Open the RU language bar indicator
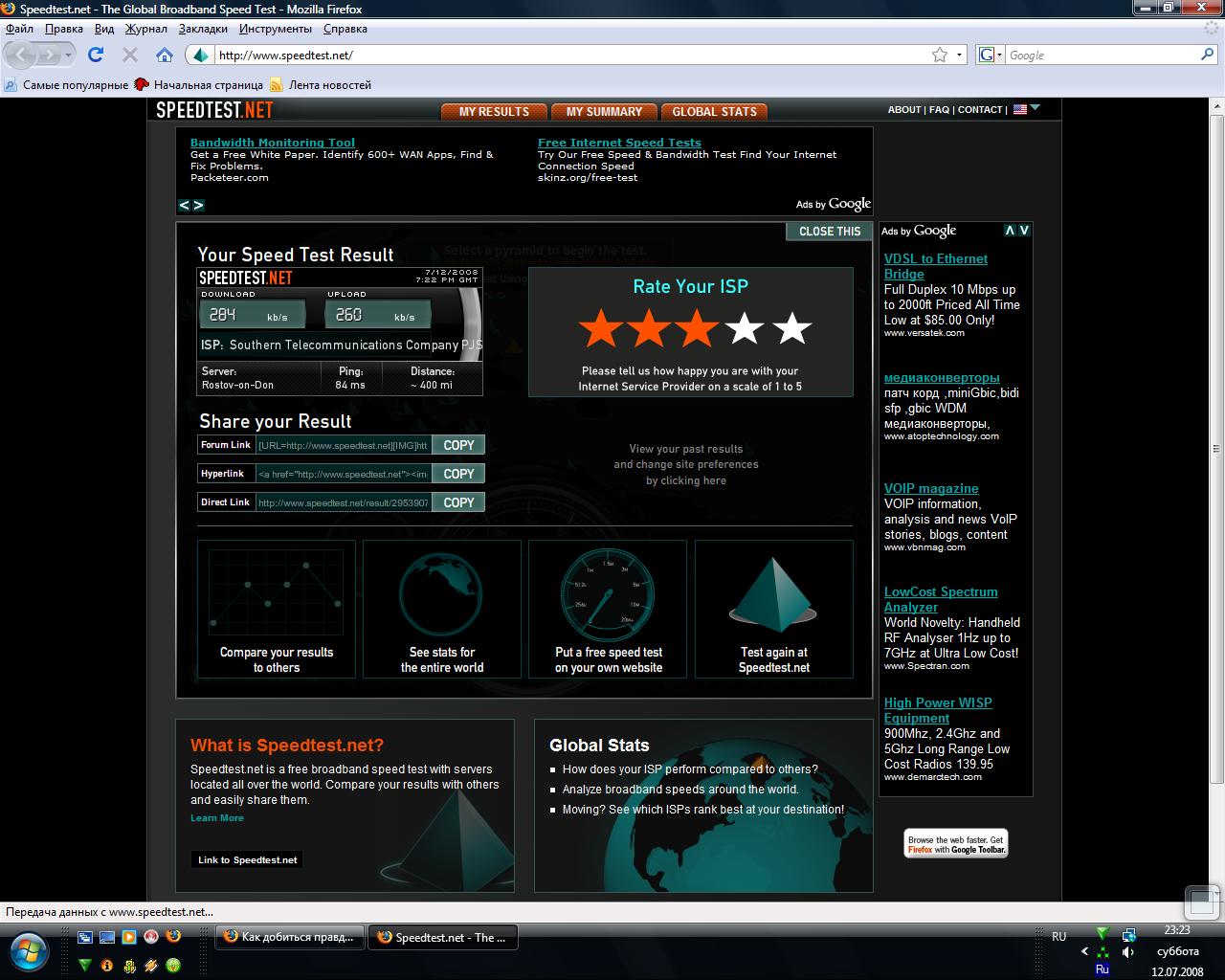 click(x=1058, y=937)
